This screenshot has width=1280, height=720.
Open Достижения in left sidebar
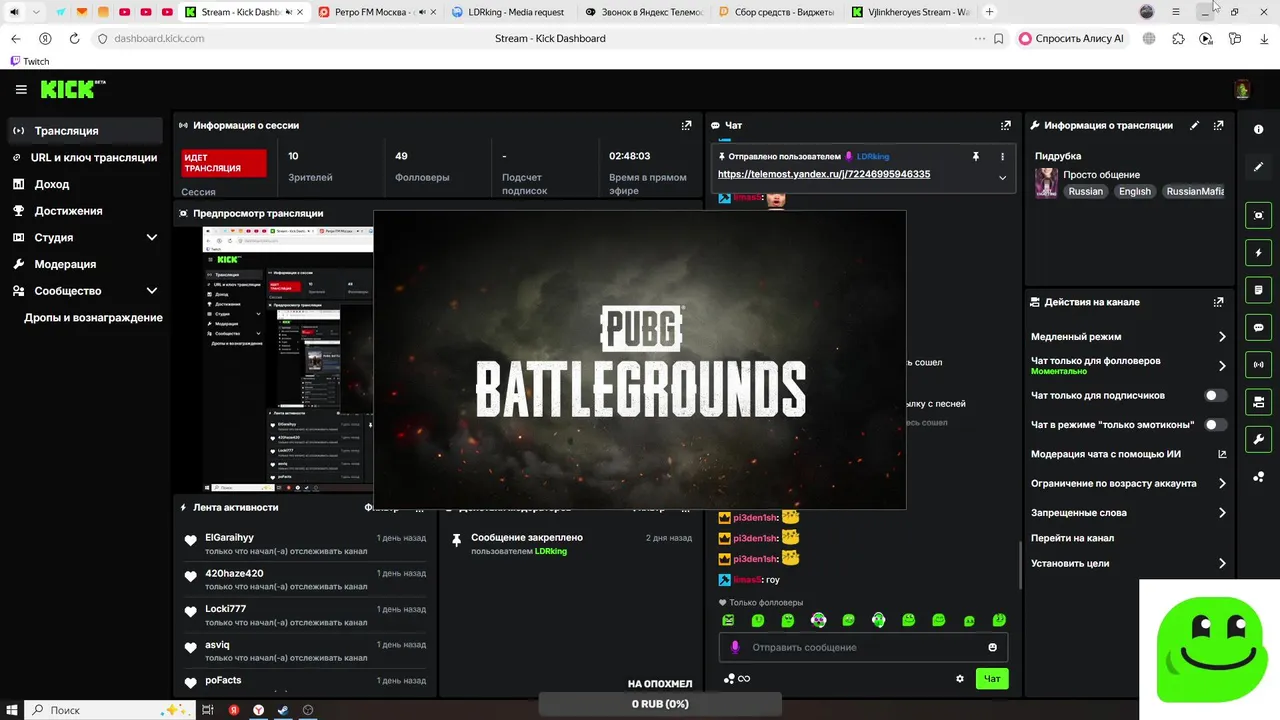click(x=85, y=211)
